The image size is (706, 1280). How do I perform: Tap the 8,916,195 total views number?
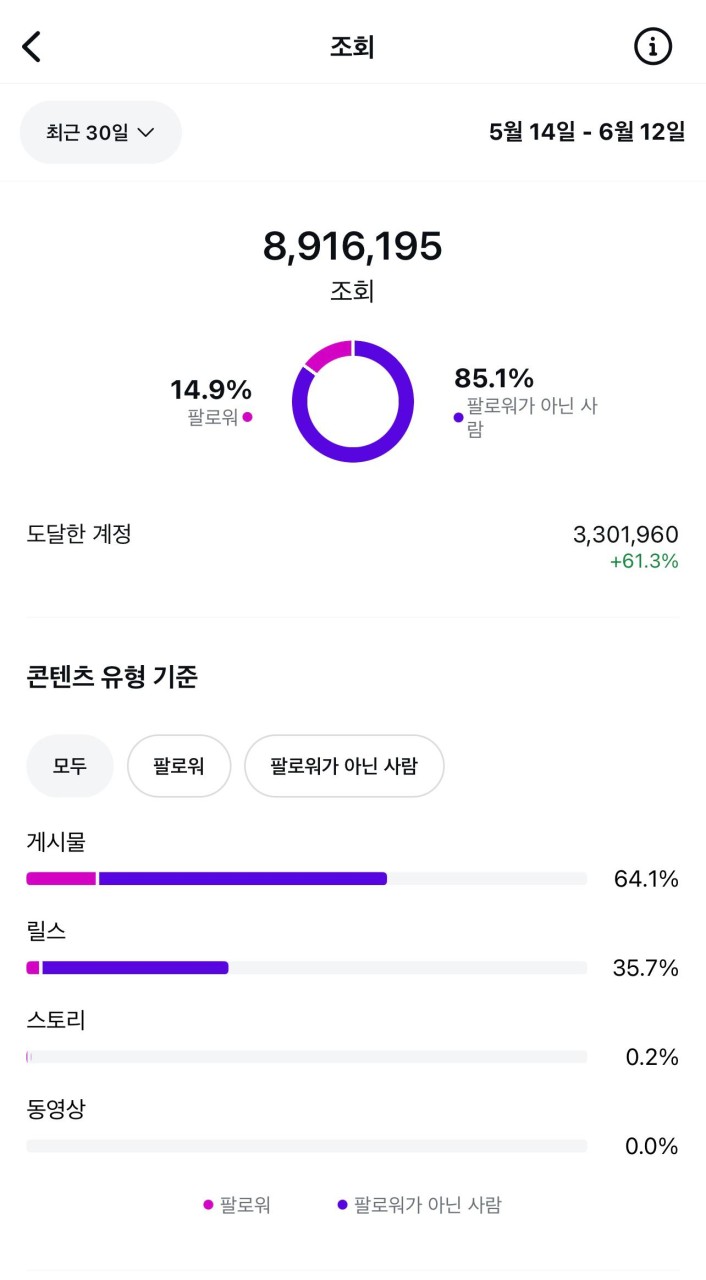(353, 246)
